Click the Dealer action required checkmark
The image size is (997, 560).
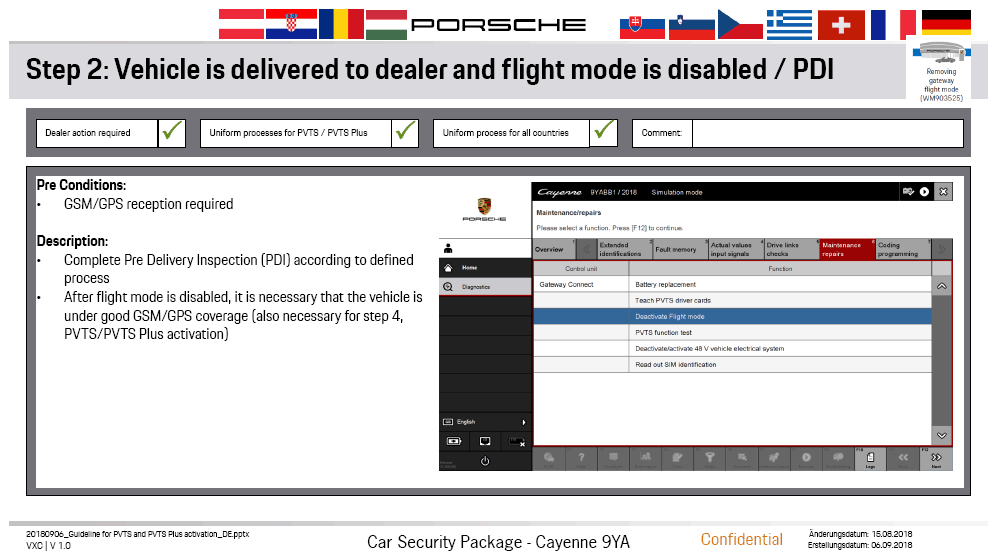(172, 132)
